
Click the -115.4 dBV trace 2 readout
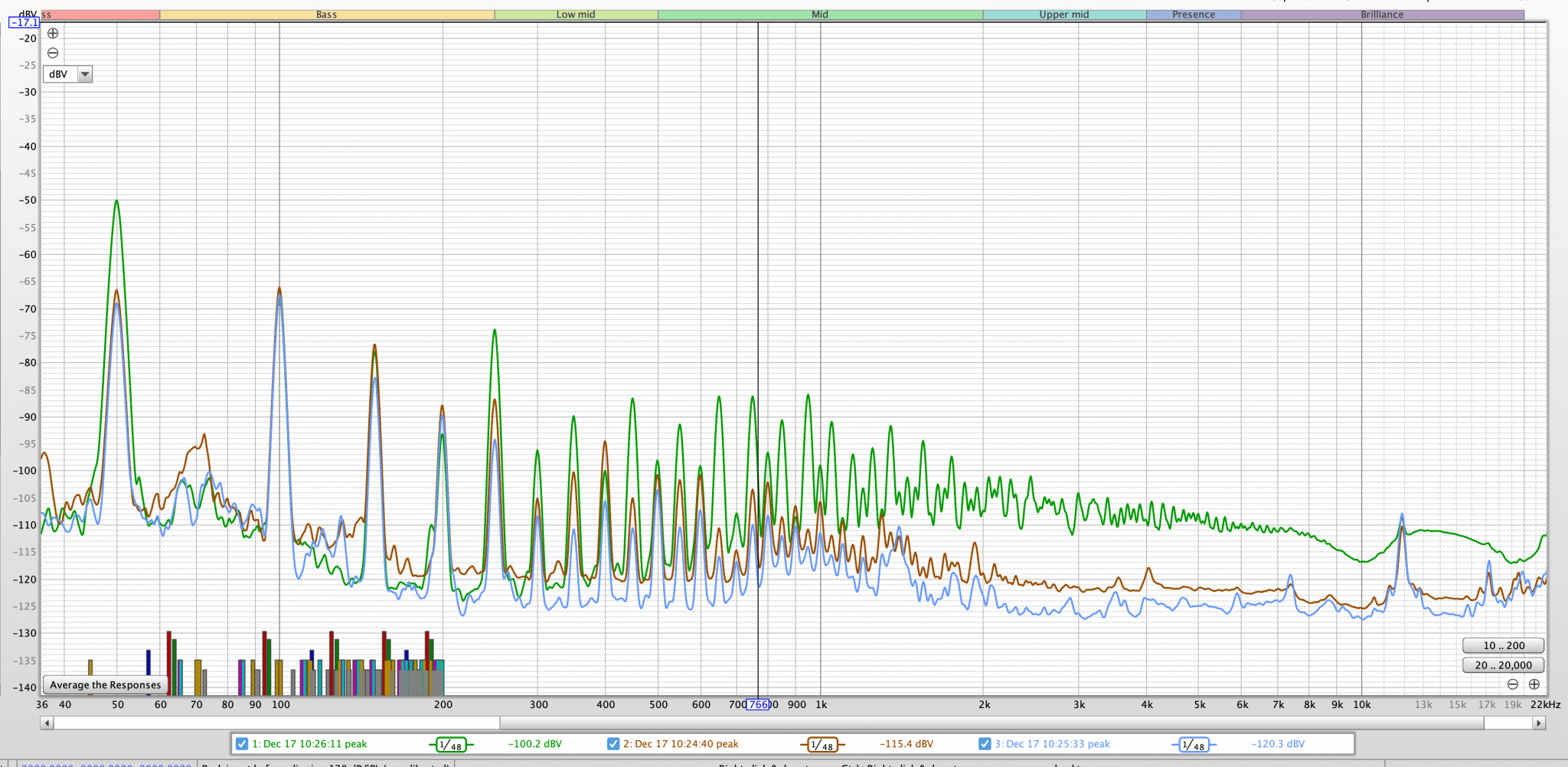pyautogui.click(x=906, y=744)
